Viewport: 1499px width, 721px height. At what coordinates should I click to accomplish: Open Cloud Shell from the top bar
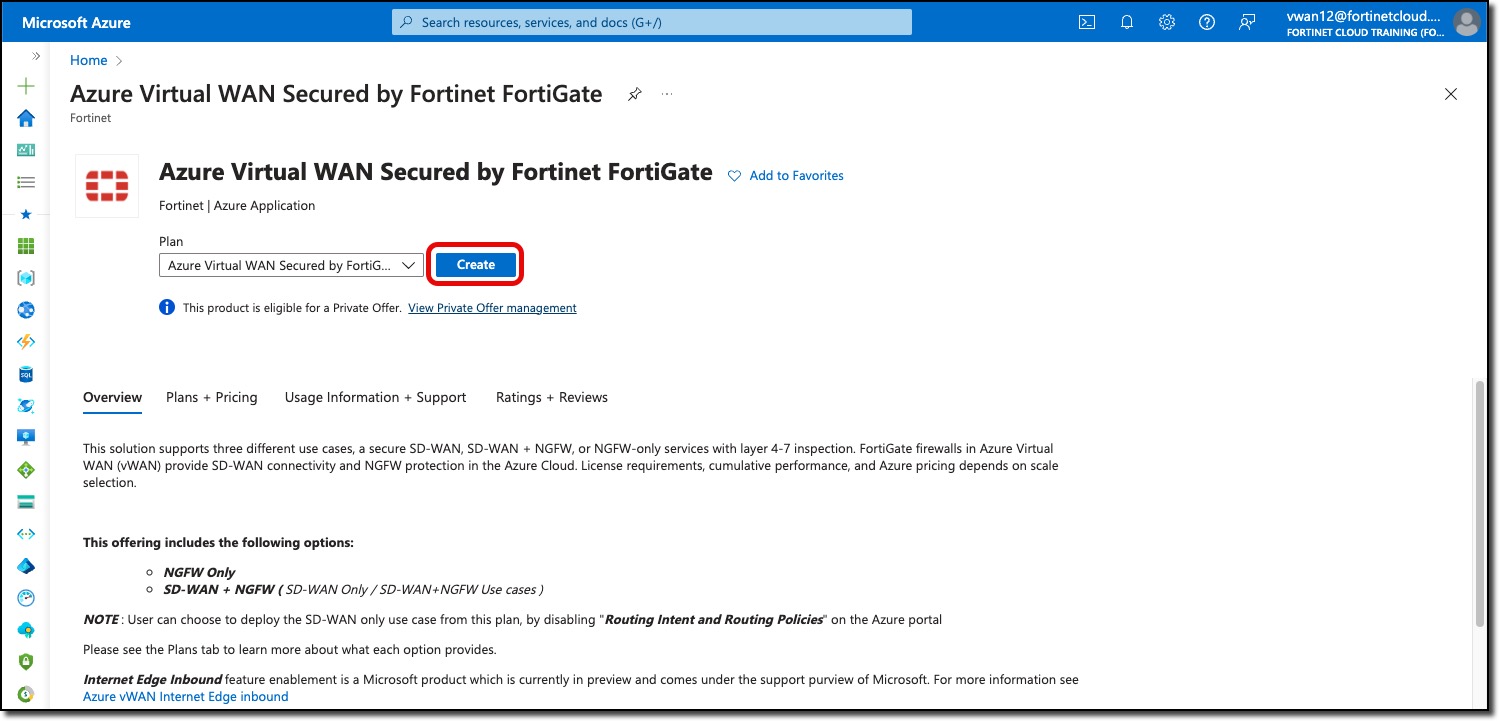point(1087,22)
